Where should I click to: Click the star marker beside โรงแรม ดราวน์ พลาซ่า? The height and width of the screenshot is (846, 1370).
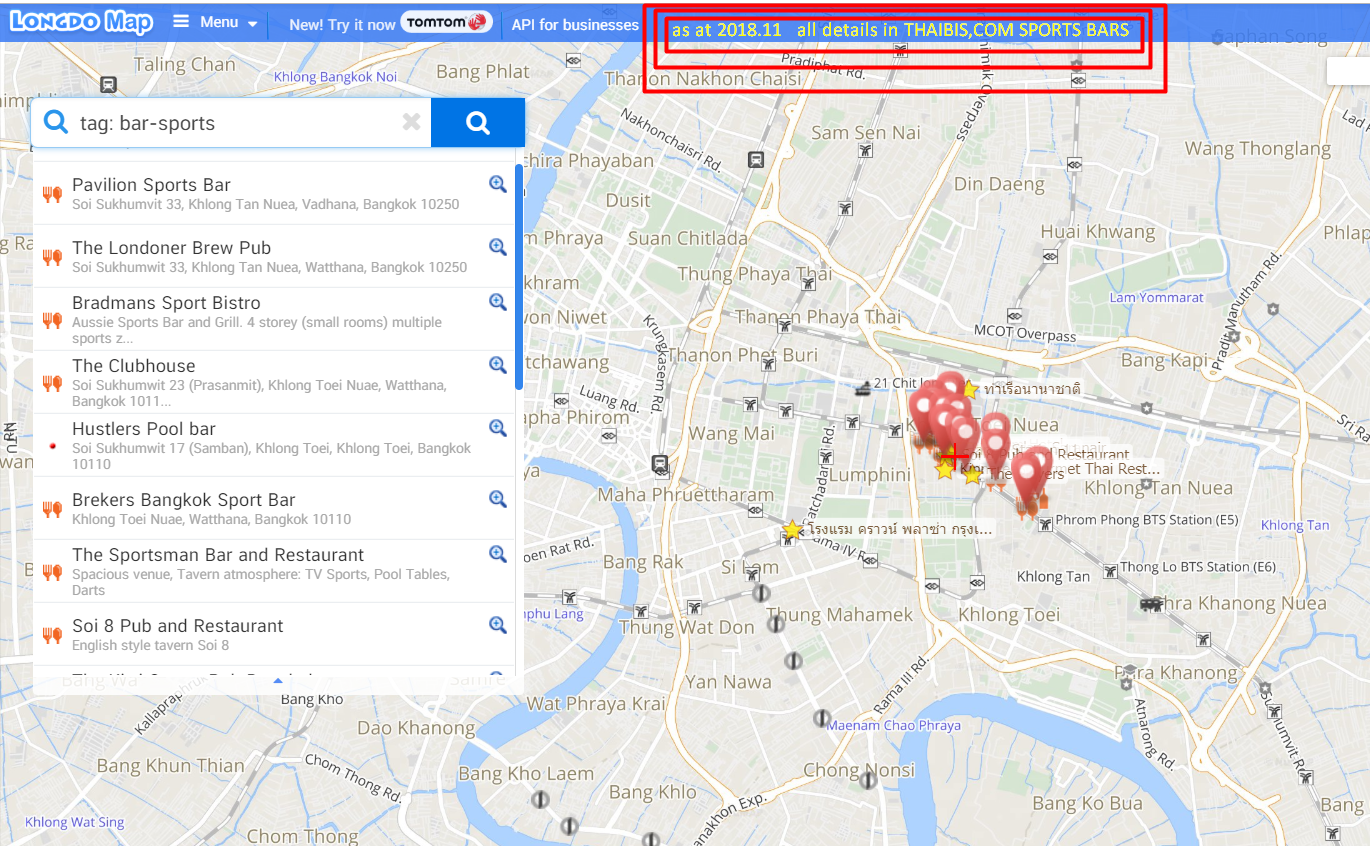tap(792, 530)
